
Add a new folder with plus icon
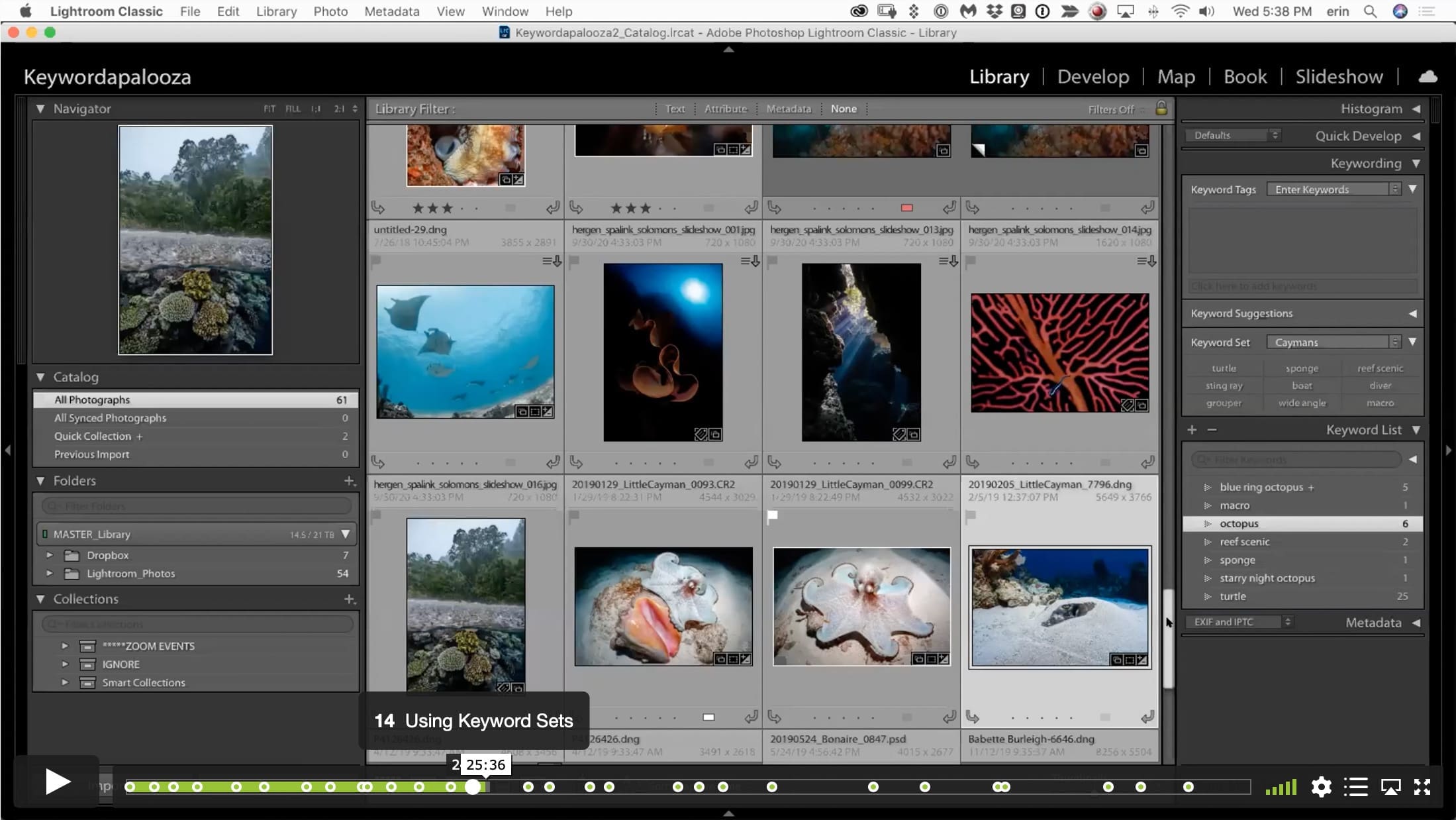[350, 481]
